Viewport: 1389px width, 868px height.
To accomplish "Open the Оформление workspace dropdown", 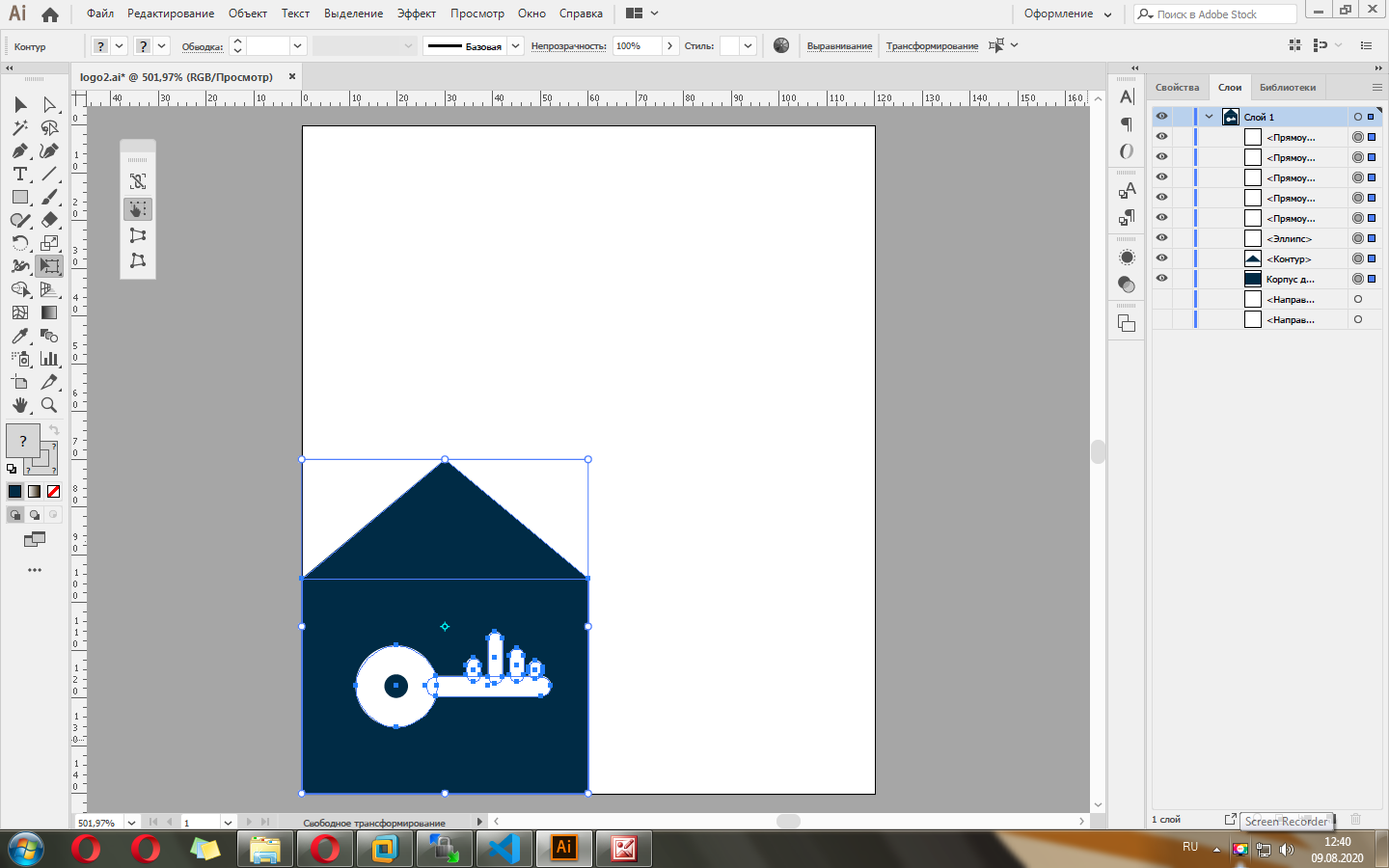I will tap(1067, 14).
